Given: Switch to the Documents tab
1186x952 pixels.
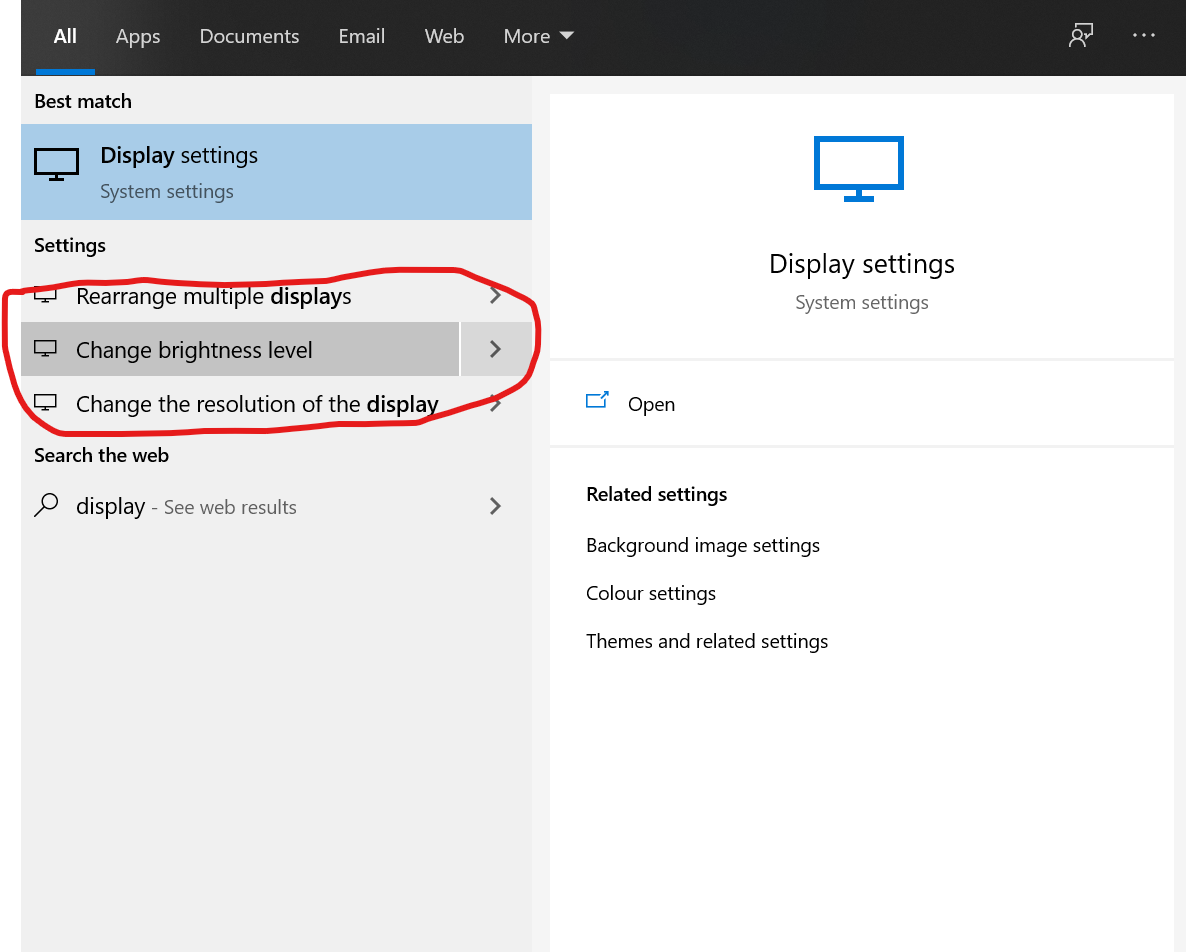Looking at the screenshot, I should (x=249, y=36).
